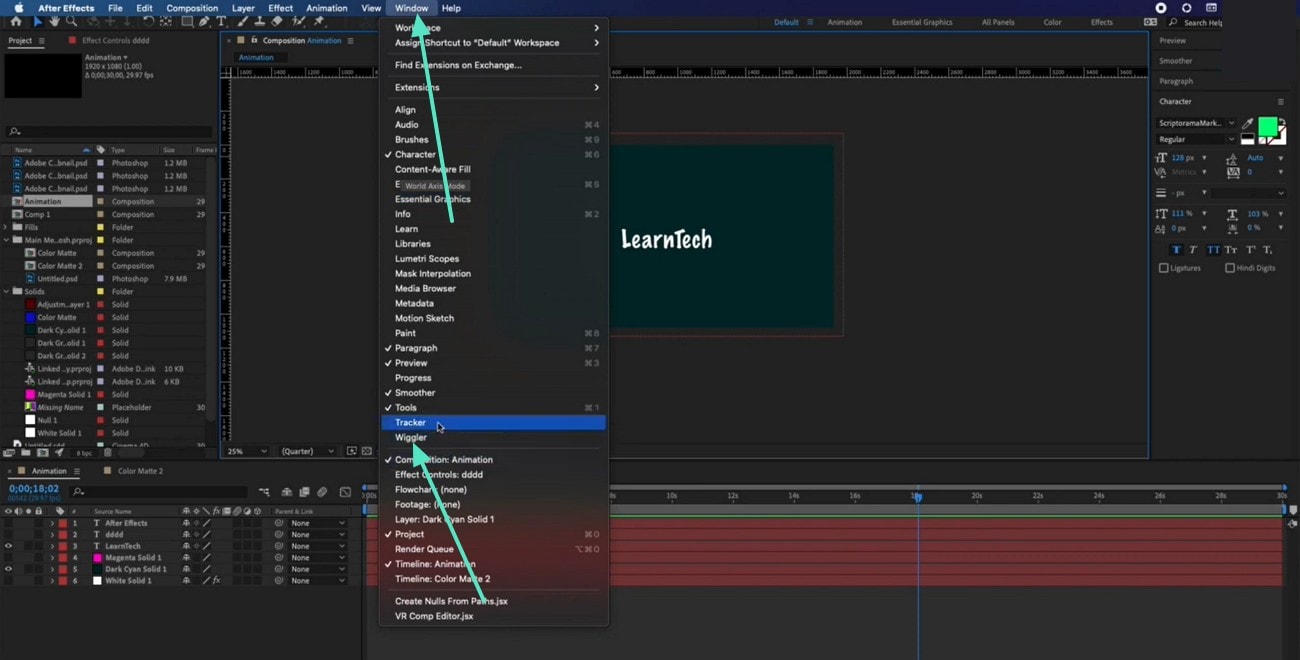Enable Ligatures in the Character panel
This screenshot has width=1300, height=660.
pos(1165,267)
